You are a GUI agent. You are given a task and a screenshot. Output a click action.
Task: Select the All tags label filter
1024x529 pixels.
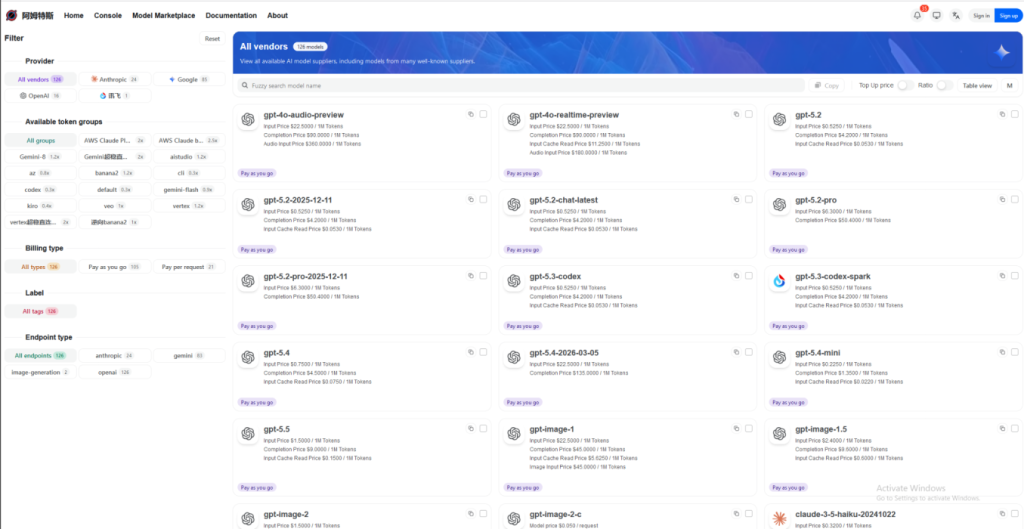coord(40,312)
